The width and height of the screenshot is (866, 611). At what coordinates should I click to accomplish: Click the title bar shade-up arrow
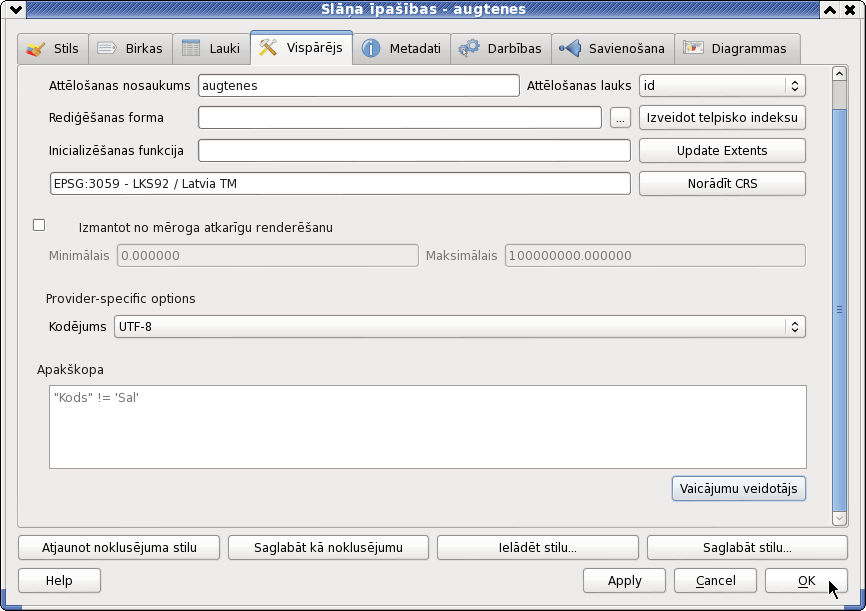pyautogui.click(x=830, y=9)
